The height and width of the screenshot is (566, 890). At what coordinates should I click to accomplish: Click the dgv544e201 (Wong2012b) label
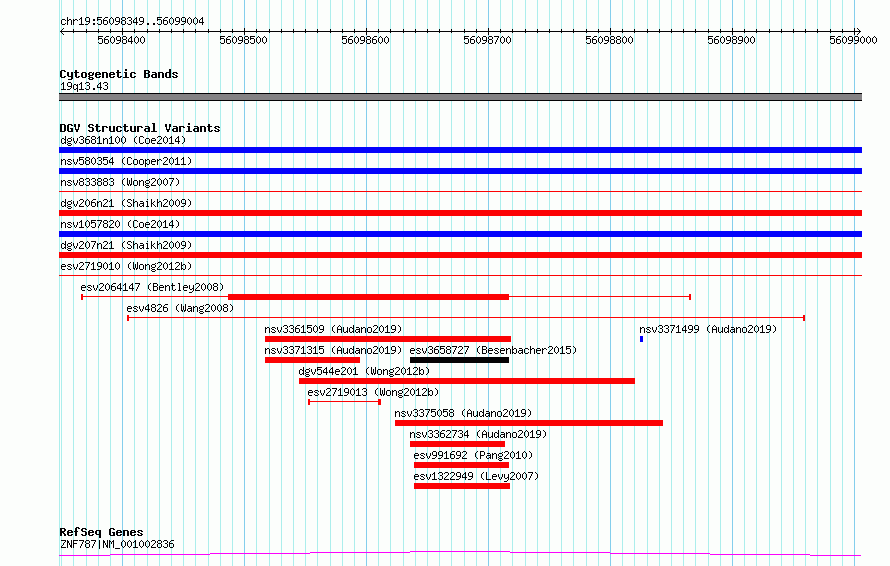tap(364, 371)
